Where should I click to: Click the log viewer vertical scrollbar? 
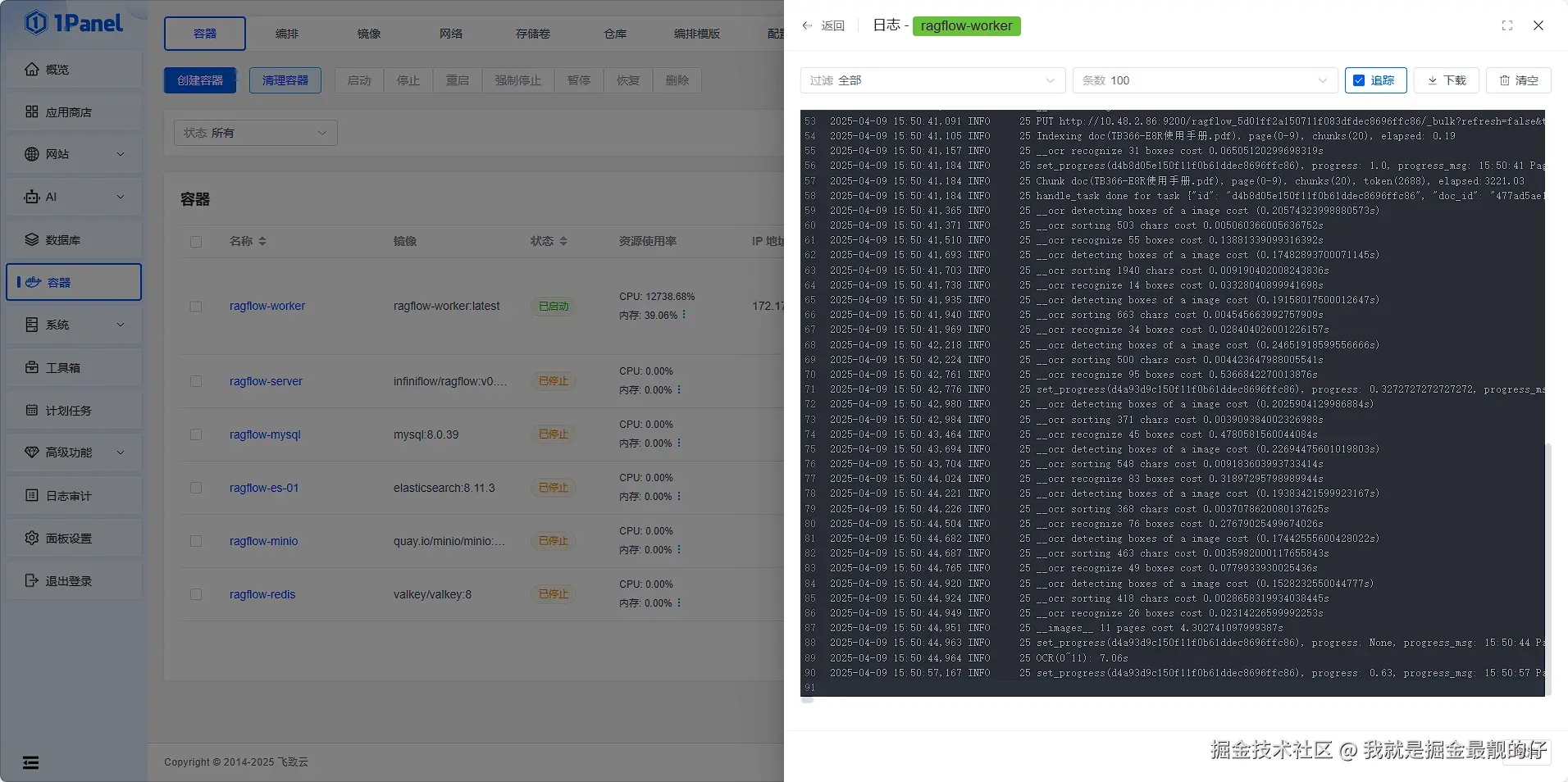[x=1548, y=569]
